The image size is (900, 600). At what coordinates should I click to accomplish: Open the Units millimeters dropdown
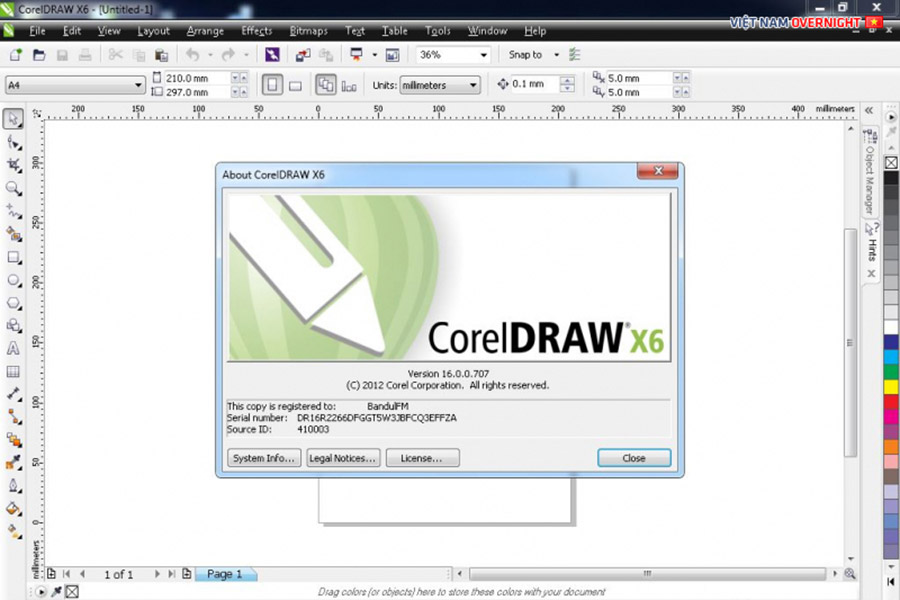473,85
